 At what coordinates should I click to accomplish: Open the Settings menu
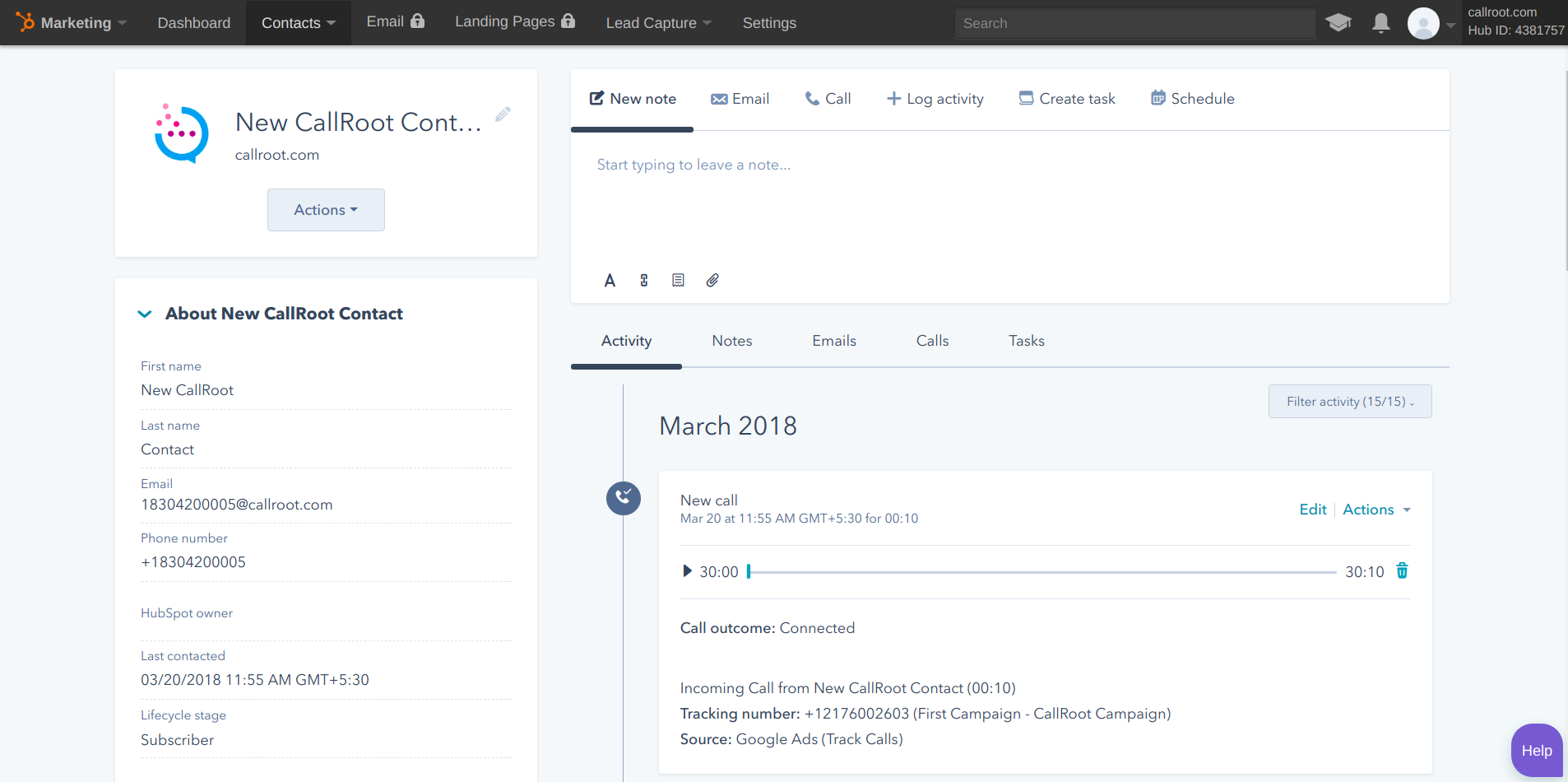click(x=769, y=23)
